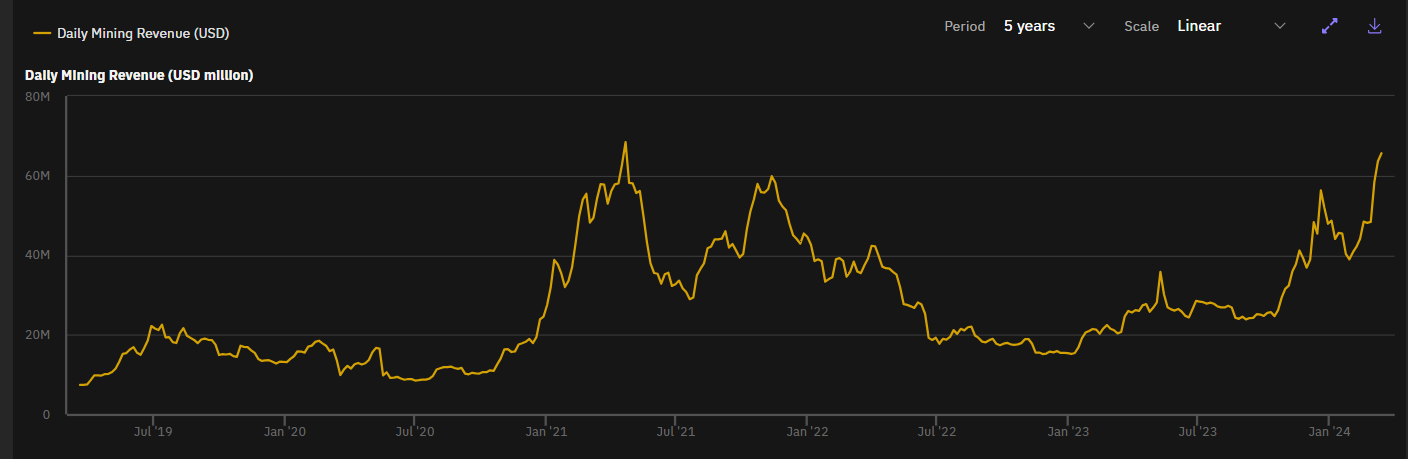Viewport: 1408px width, 459px height.
Task: Click the Jul '20 x-axis label
Action: point(415,432)
